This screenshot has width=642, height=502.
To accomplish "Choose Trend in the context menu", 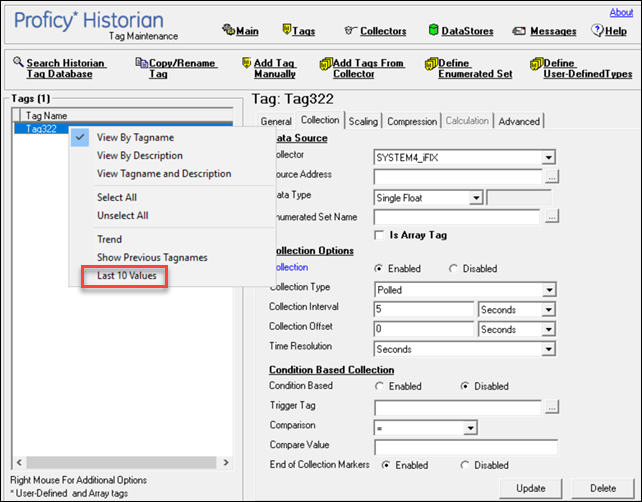I will (109, 239).
